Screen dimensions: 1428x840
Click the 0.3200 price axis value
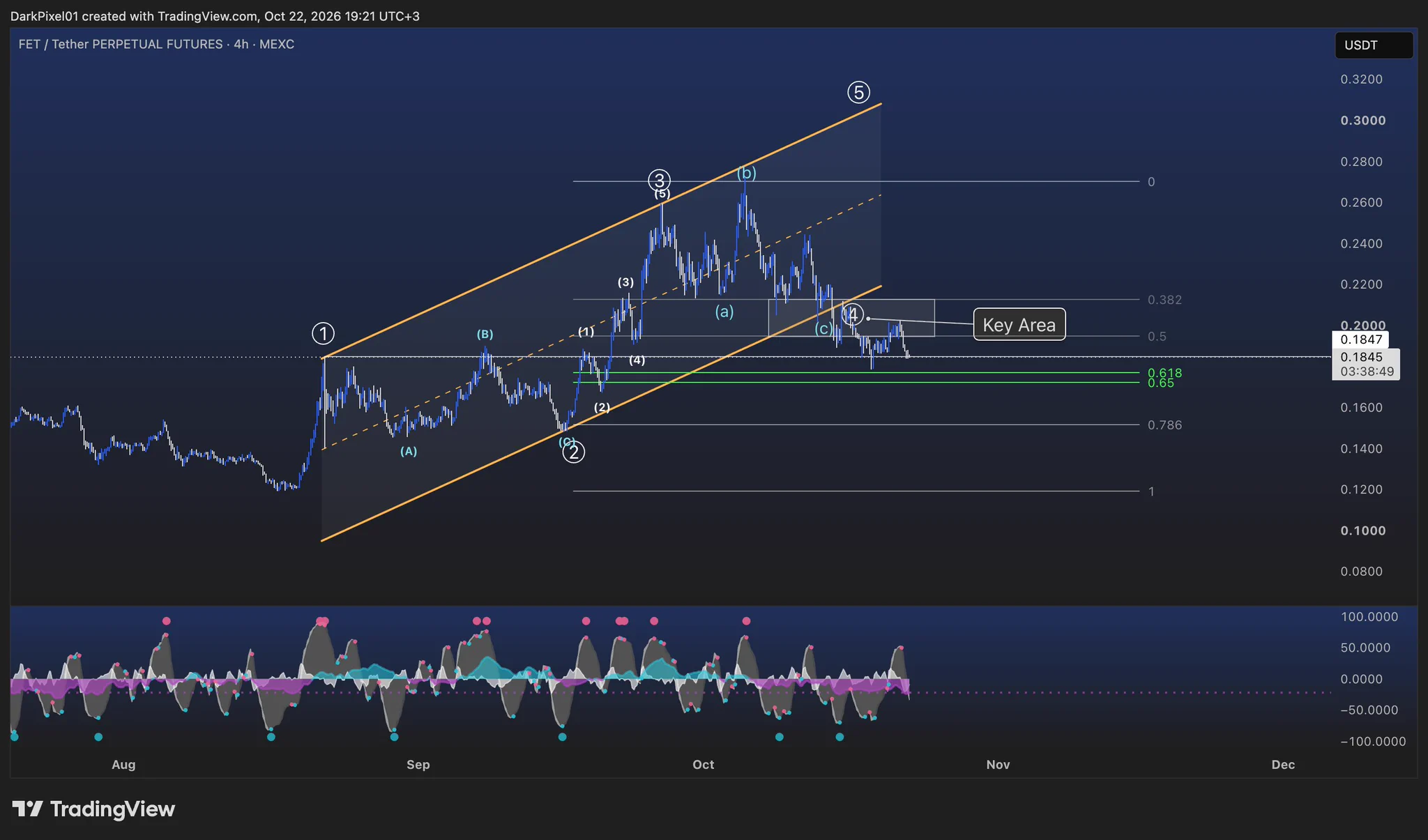pos(1362,79)
